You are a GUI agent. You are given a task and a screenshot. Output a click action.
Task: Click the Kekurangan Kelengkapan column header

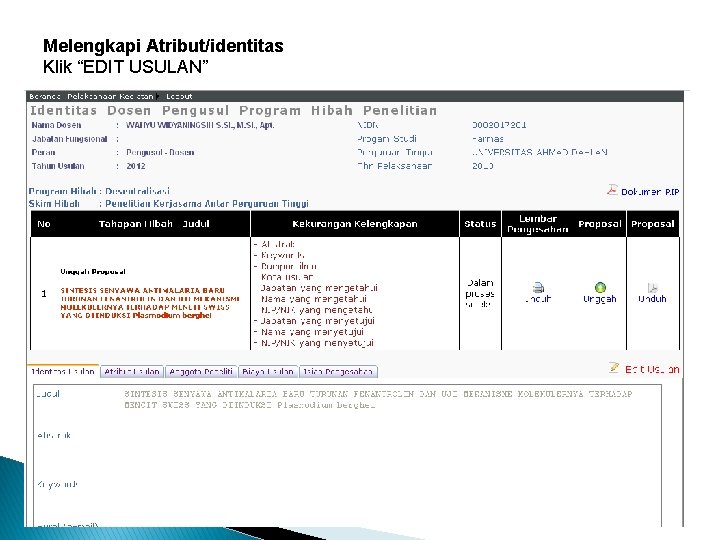[x=355, y=224]
